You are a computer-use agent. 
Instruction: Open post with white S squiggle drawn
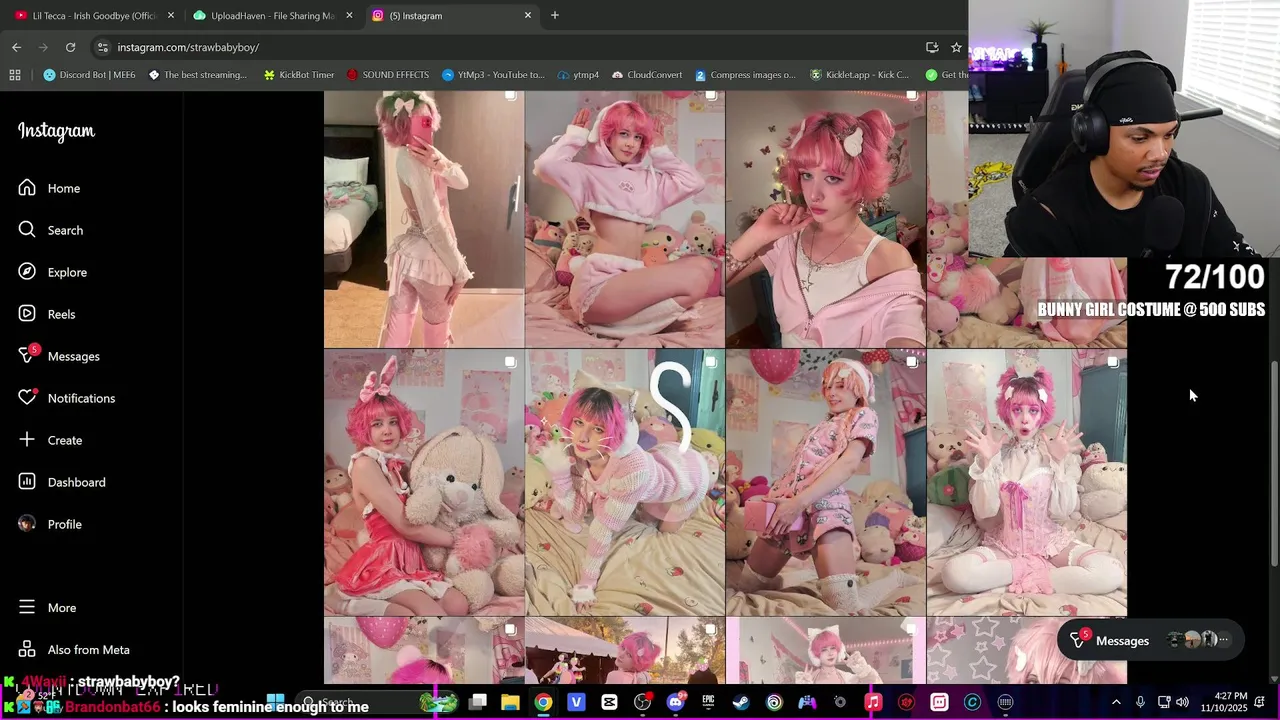tap(625, 482)
